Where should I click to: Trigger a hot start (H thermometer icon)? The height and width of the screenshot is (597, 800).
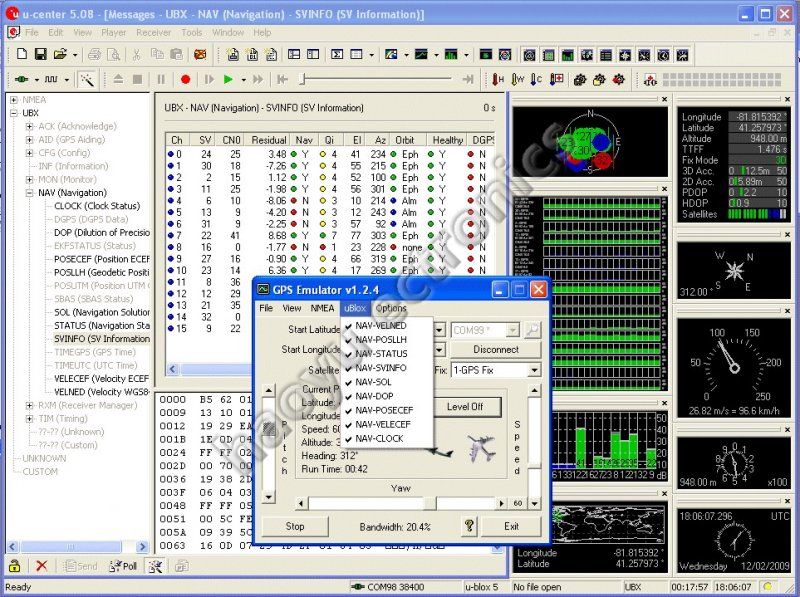point(497,80)
